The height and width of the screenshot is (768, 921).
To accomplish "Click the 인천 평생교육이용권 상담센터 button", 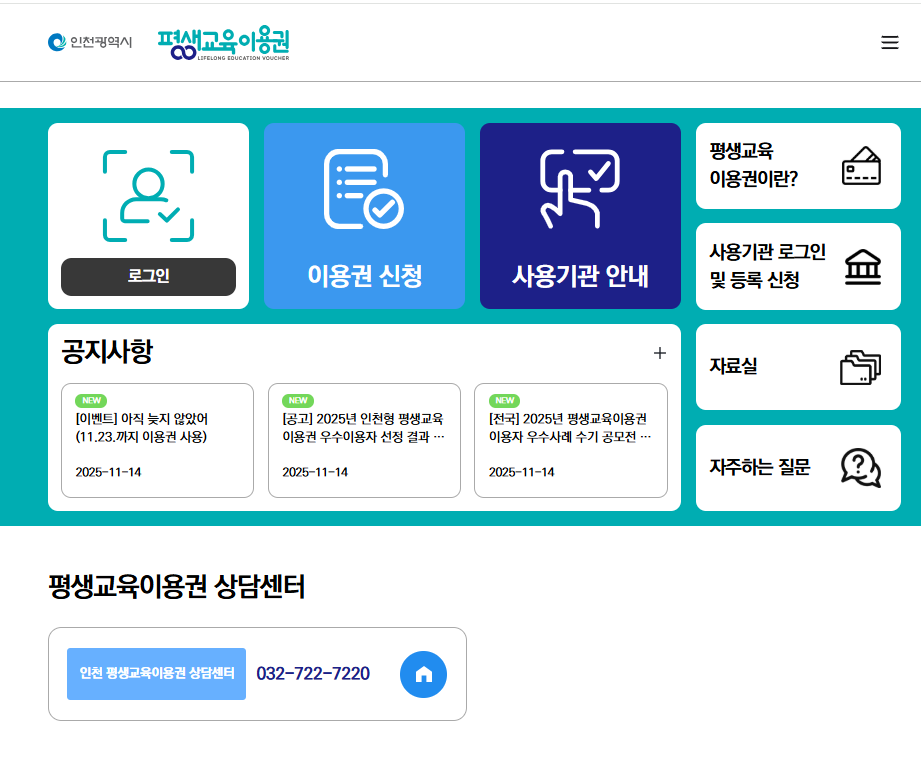I will [x=156, y=674].
